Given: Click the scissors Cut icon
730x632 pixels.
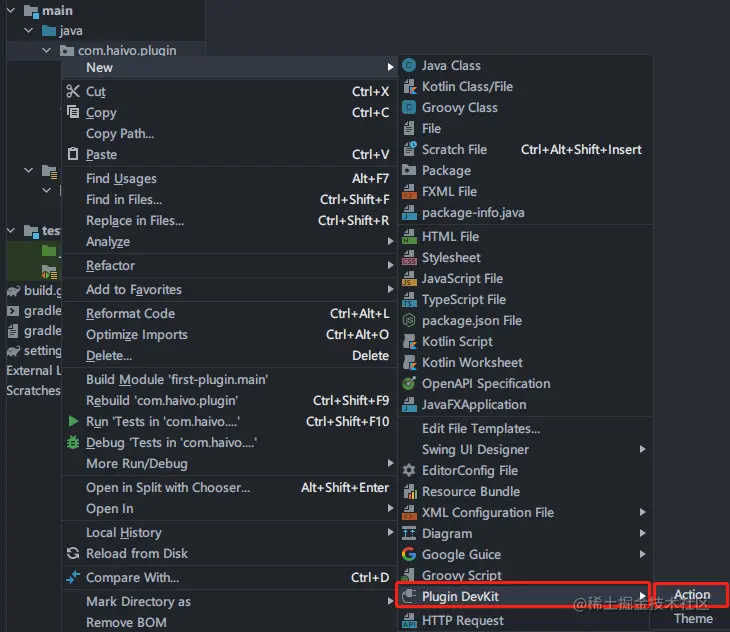Looking at the screenshot, I should tap(73, 91).
